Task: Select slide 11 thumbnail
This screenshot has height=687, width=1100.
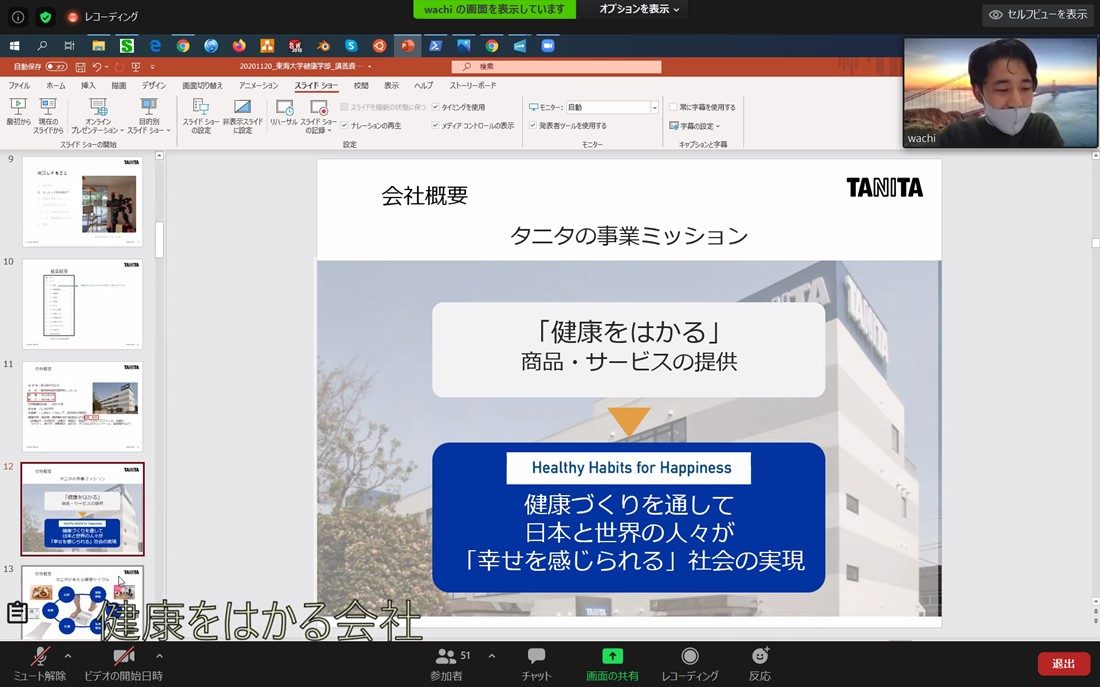Action: (82, 406)
